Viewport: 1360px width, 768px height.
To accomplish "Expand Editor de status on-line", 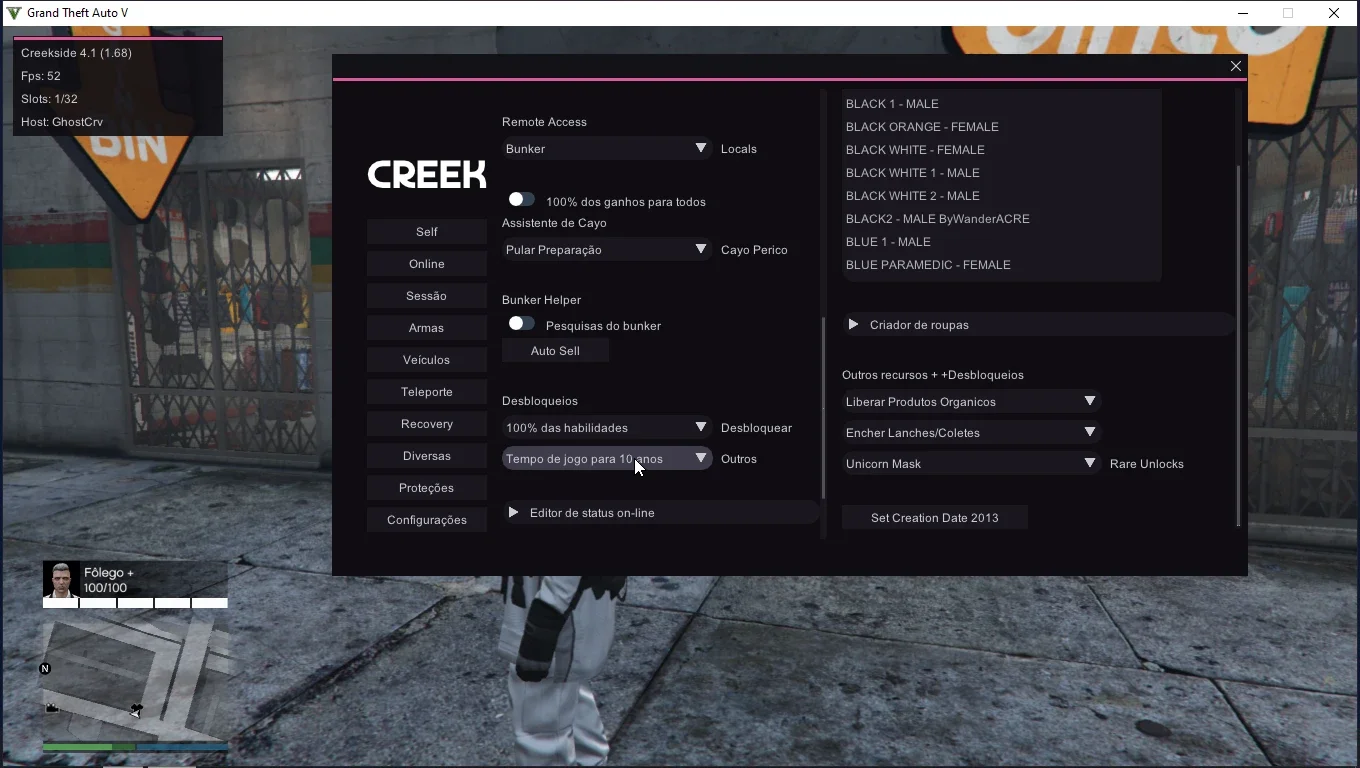I will point(660,513).
